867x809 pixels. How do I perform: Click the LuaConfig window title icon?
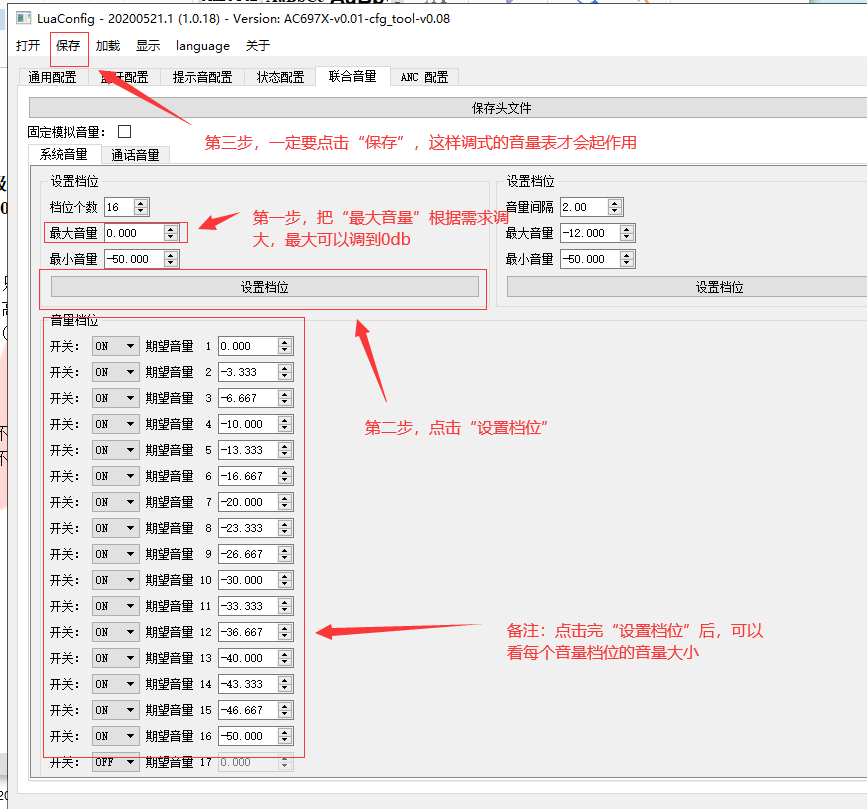point(23,18)
